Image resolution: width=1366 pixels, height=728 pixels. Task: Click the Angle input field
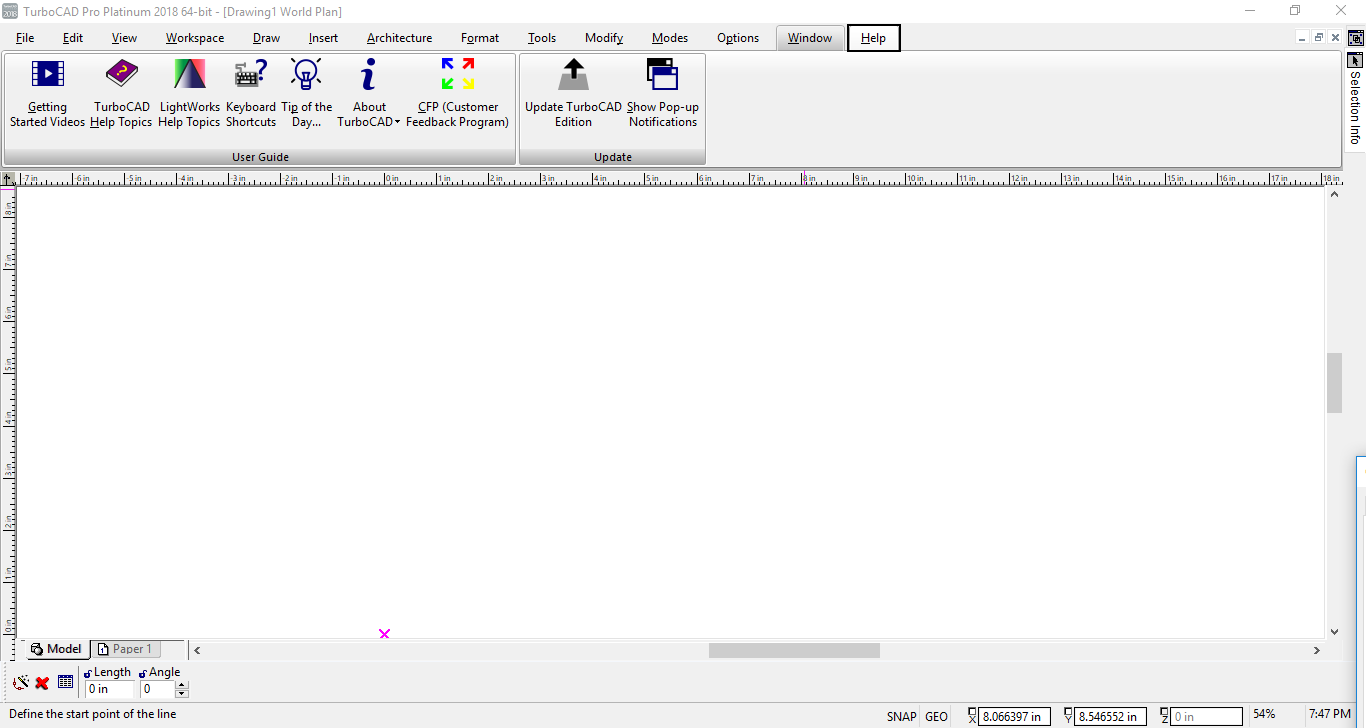[x=158, y=689]
